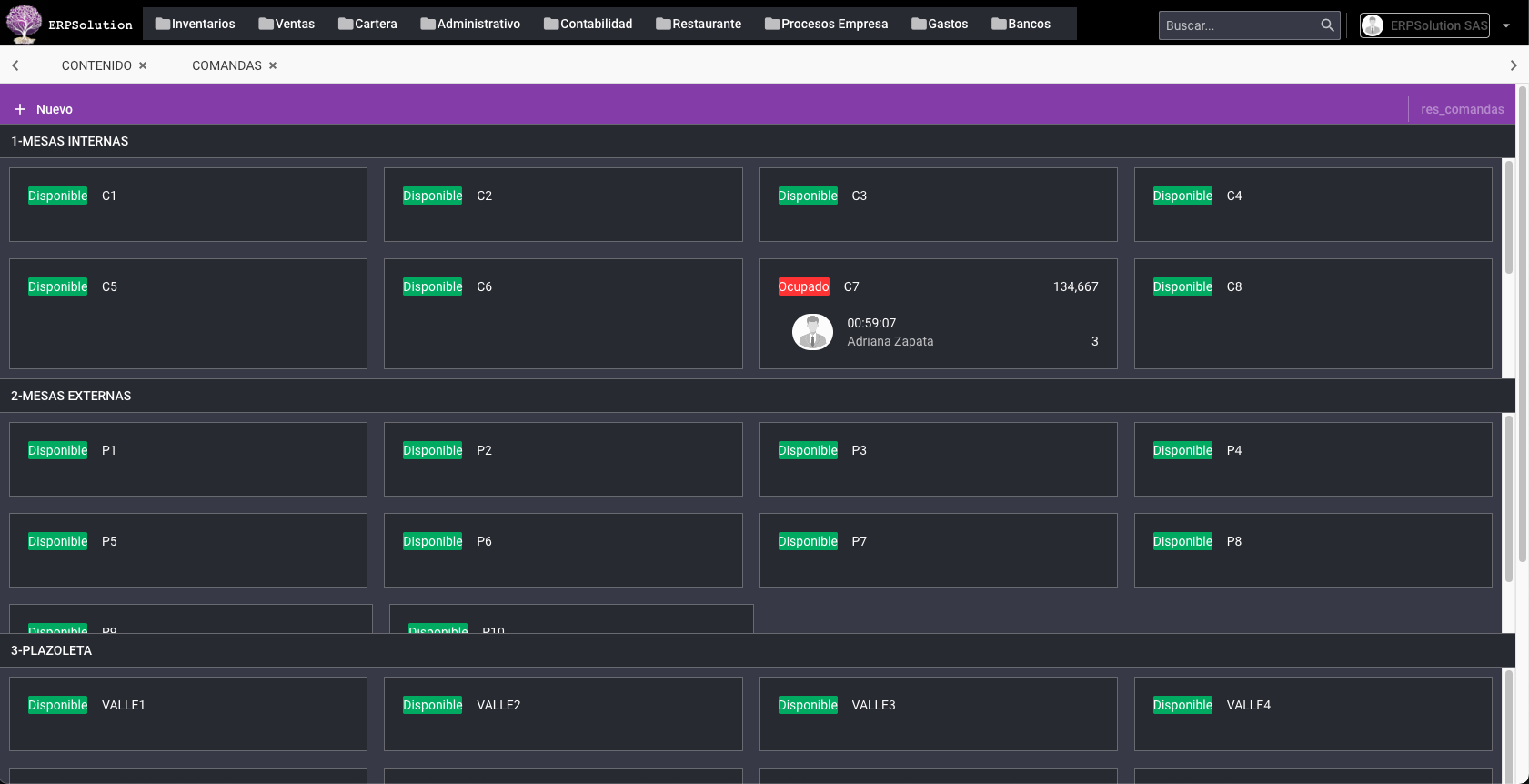Close the CONTENIDO tab with its X
The image size is (1529, 784).
pyautogui.click(x=143, y=65)
